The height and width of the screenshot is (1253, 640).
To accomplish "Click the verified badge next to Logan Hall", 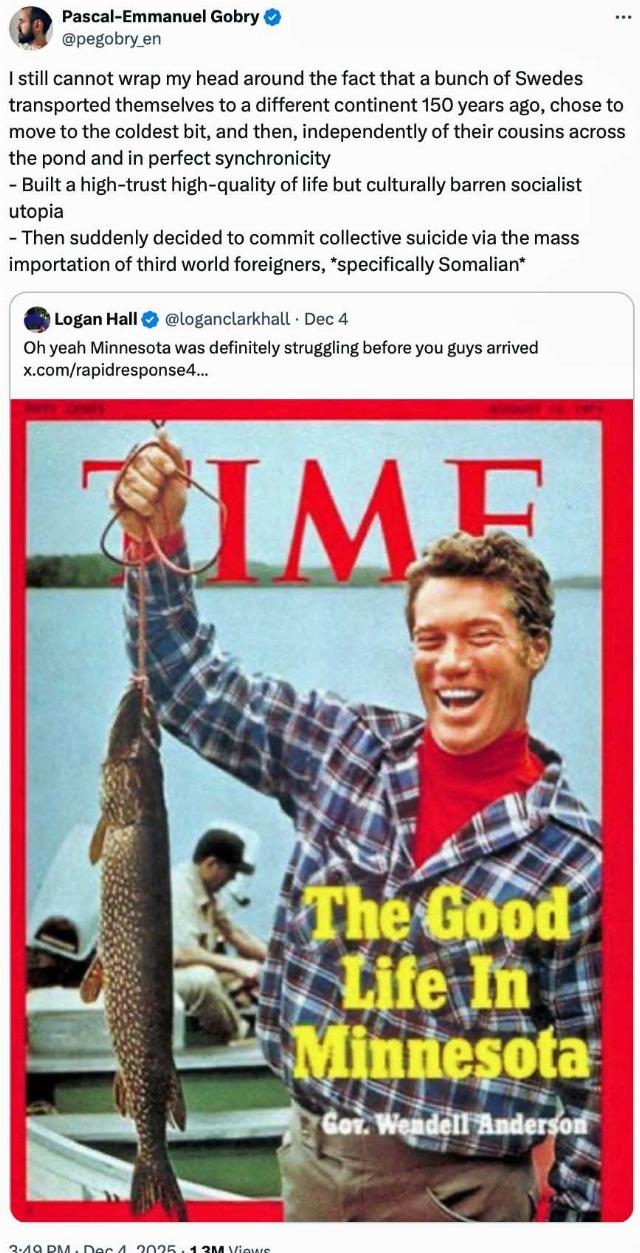I will point(150,320).
